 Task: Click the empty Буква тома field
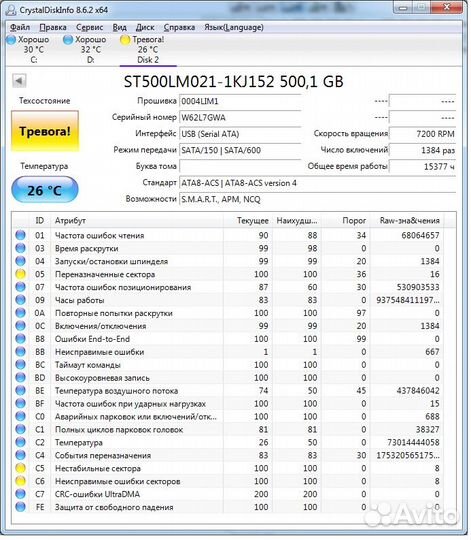tap(240, 166)
